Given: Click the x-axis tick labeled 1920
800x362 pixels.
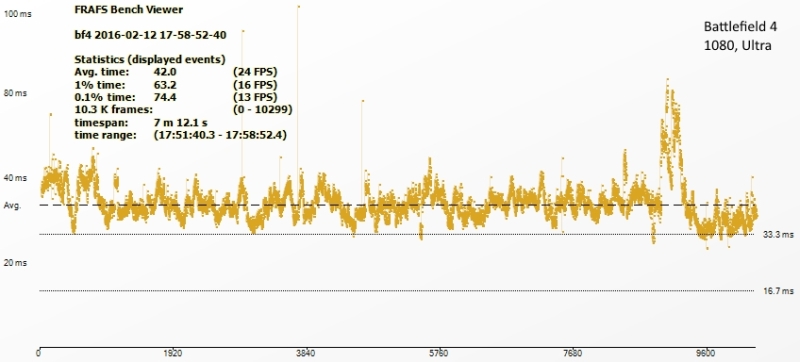Looking at the screenshot, I should [x=173, y=353].
